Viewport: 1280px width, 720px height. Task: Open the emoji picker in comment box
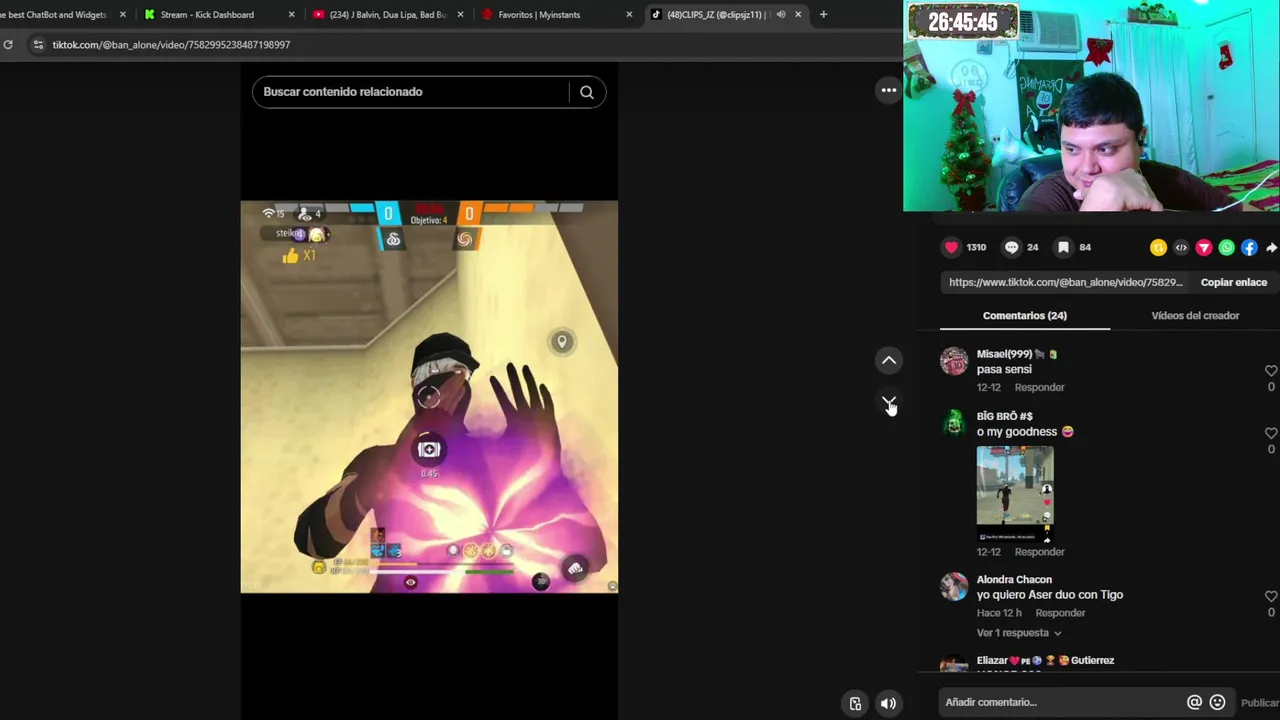tap(1217, 702)
